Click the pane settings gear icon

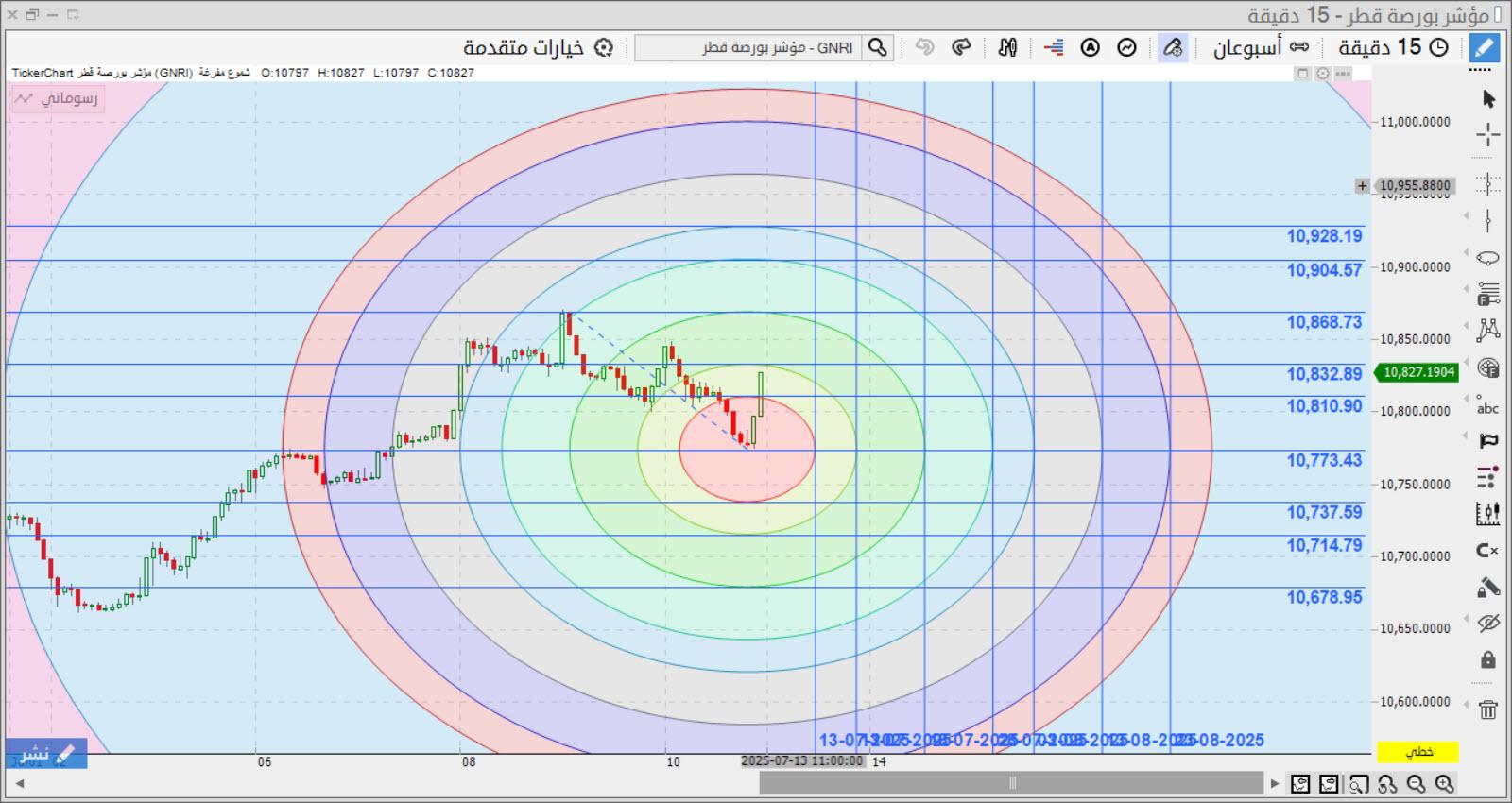click(x=1322, y=73)
